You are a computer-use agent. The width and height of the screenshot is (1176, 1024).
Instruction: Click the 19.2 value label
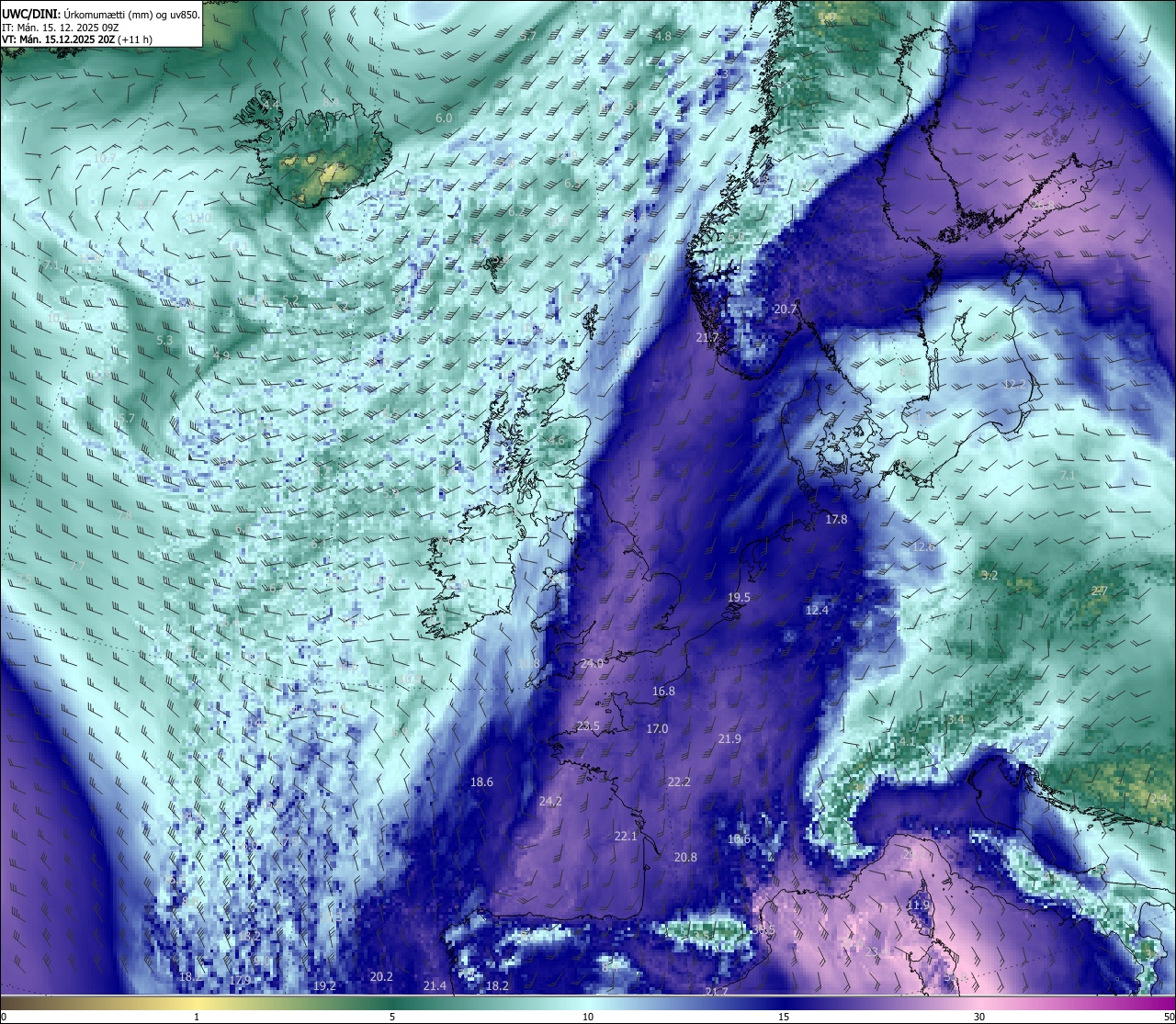[x=324, y=986]
